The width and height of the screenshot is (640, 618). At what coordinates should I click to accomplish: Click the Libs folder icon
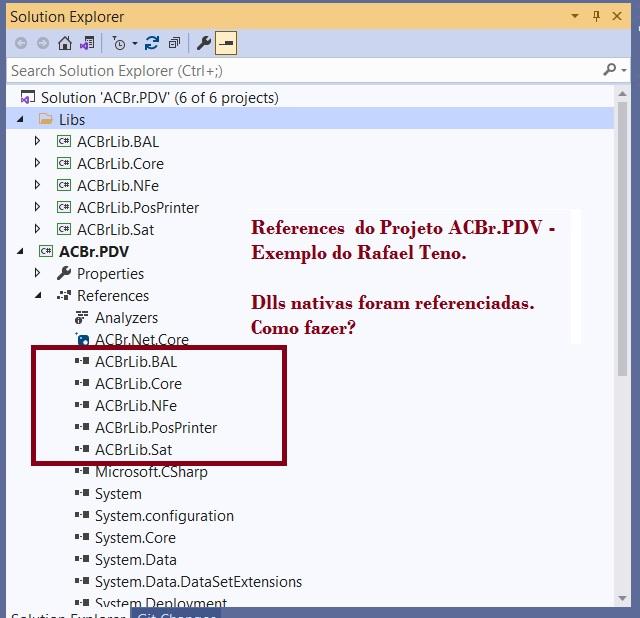(46, 119)
